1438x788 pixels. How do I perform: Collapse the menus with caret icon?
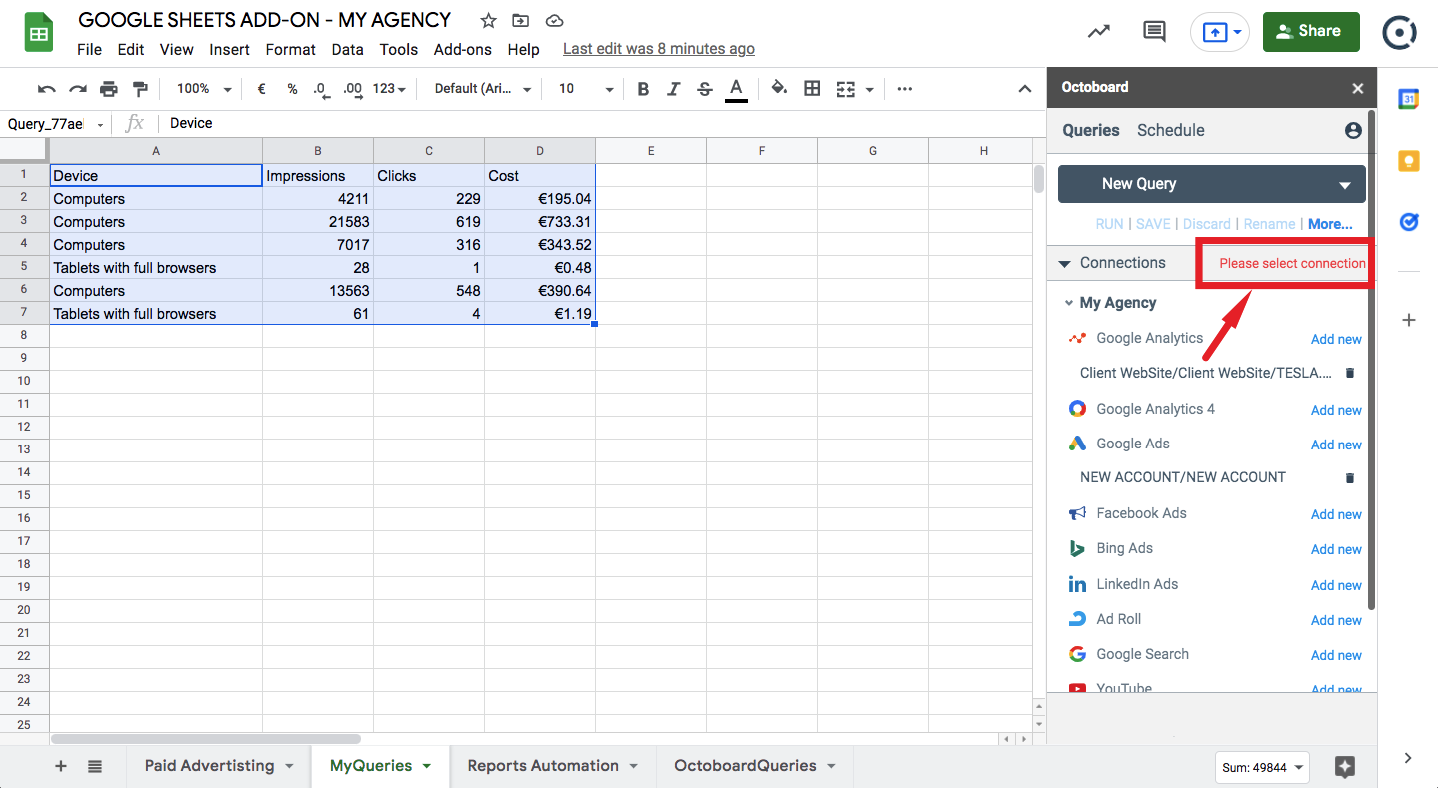coord(1025,89)
